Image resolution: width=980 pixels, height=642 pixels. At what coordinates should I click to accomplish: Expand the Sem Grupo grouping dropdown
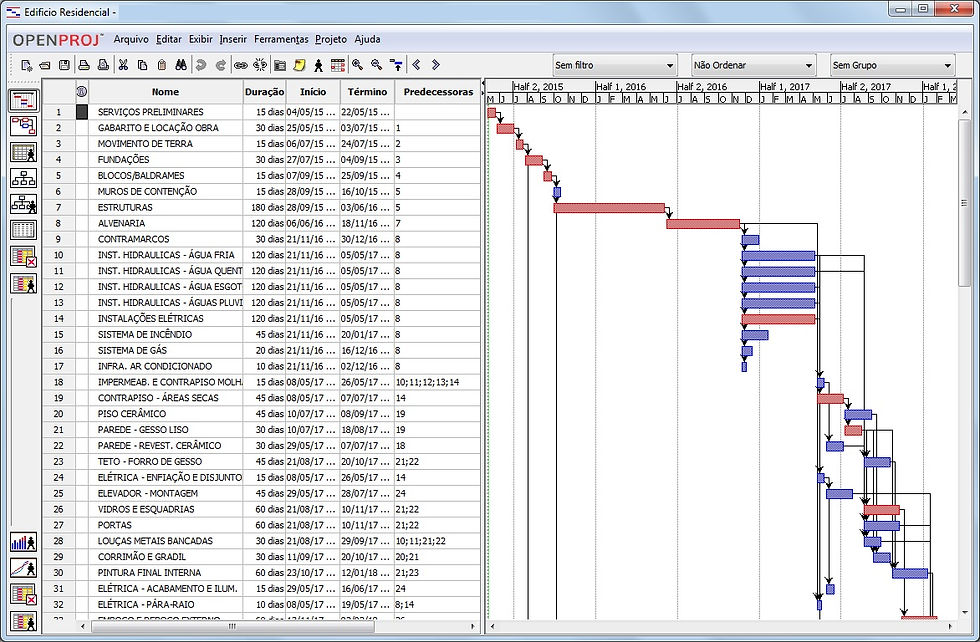(892, 65)
